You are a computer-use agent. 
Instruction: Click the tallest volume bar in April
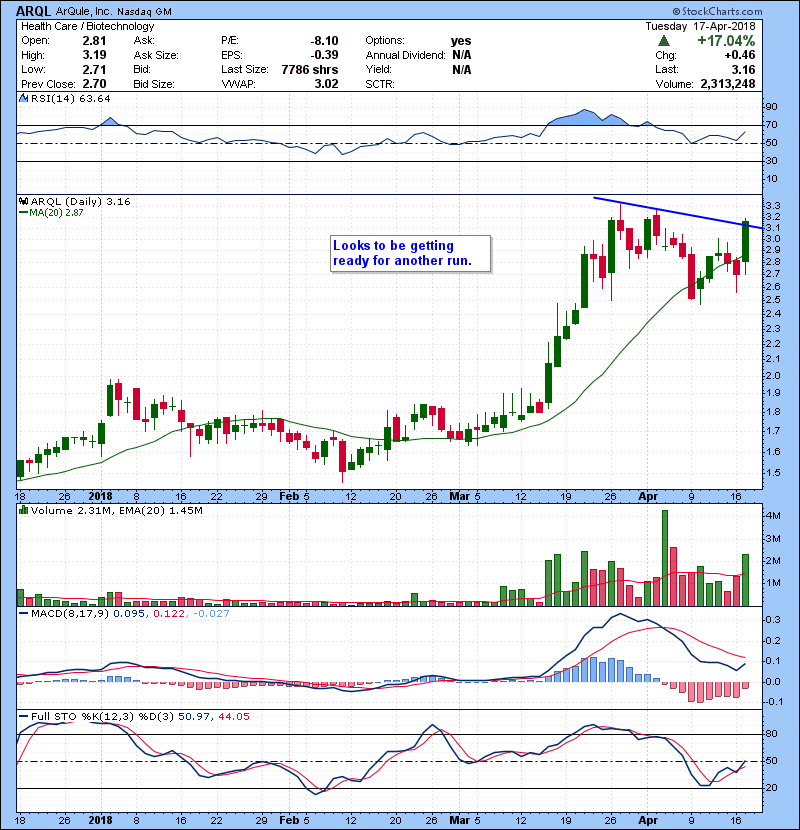click(663, 557)
